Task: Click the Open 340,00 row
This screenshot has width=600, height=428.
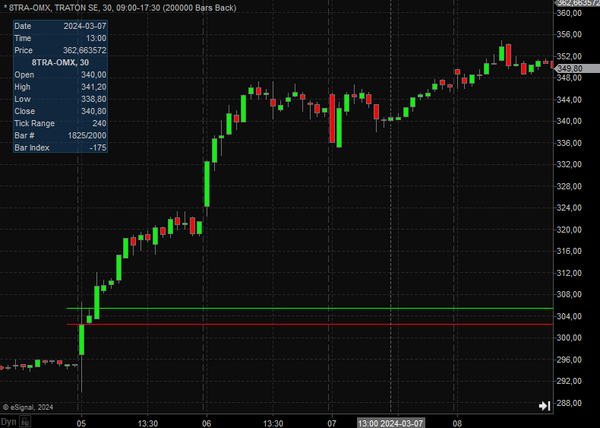Action: (x=60, y=75)
